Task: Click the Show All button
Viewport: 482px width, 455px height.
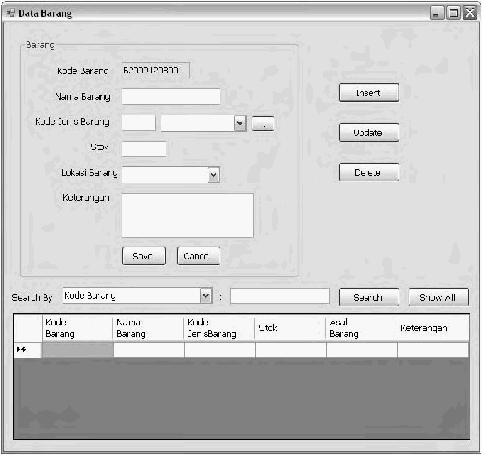Action: click(x=438, y=297)
